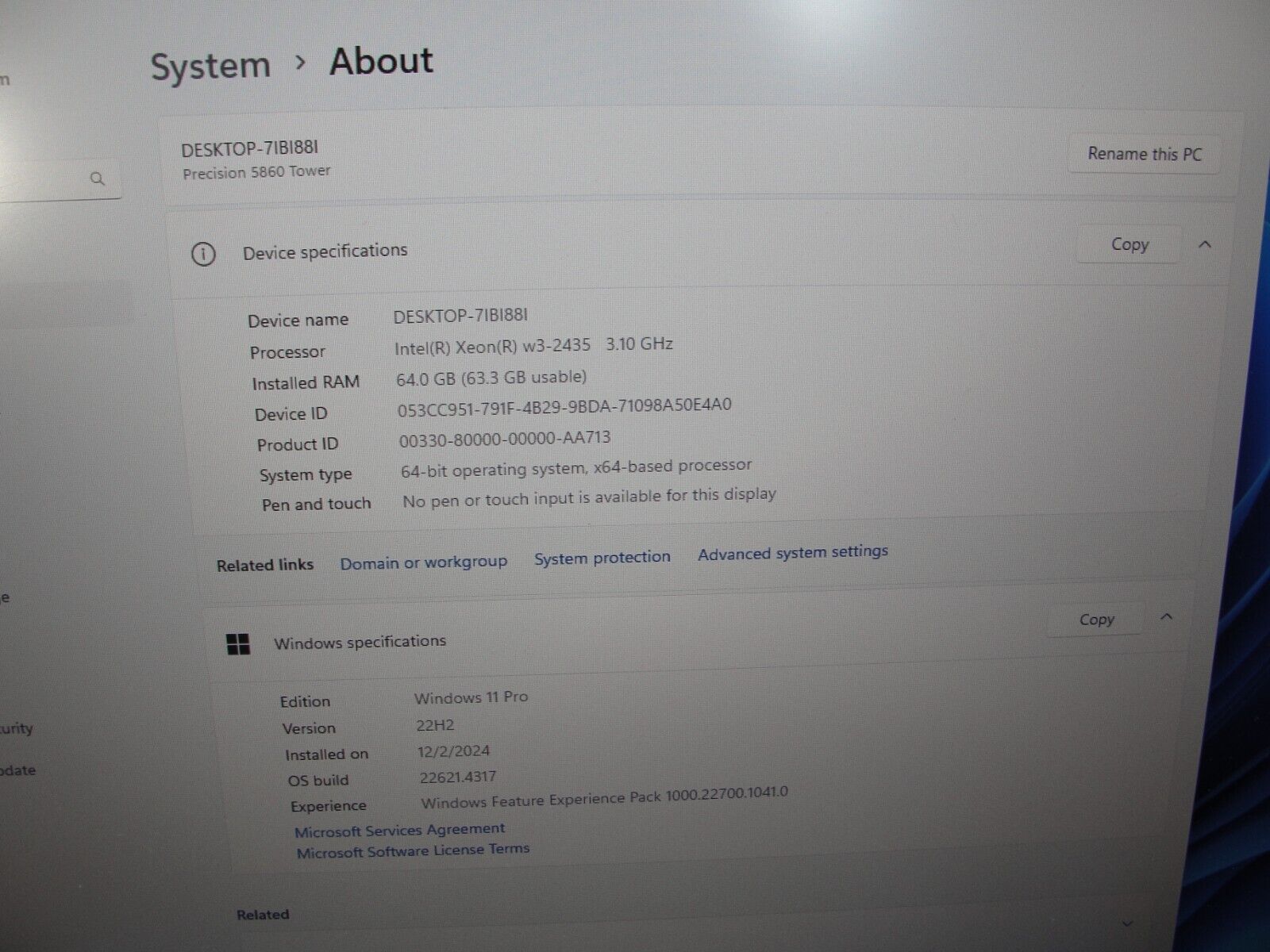1270x952 pixels.
Task: Click the Edition label
Action: click(x=305, y=702)
